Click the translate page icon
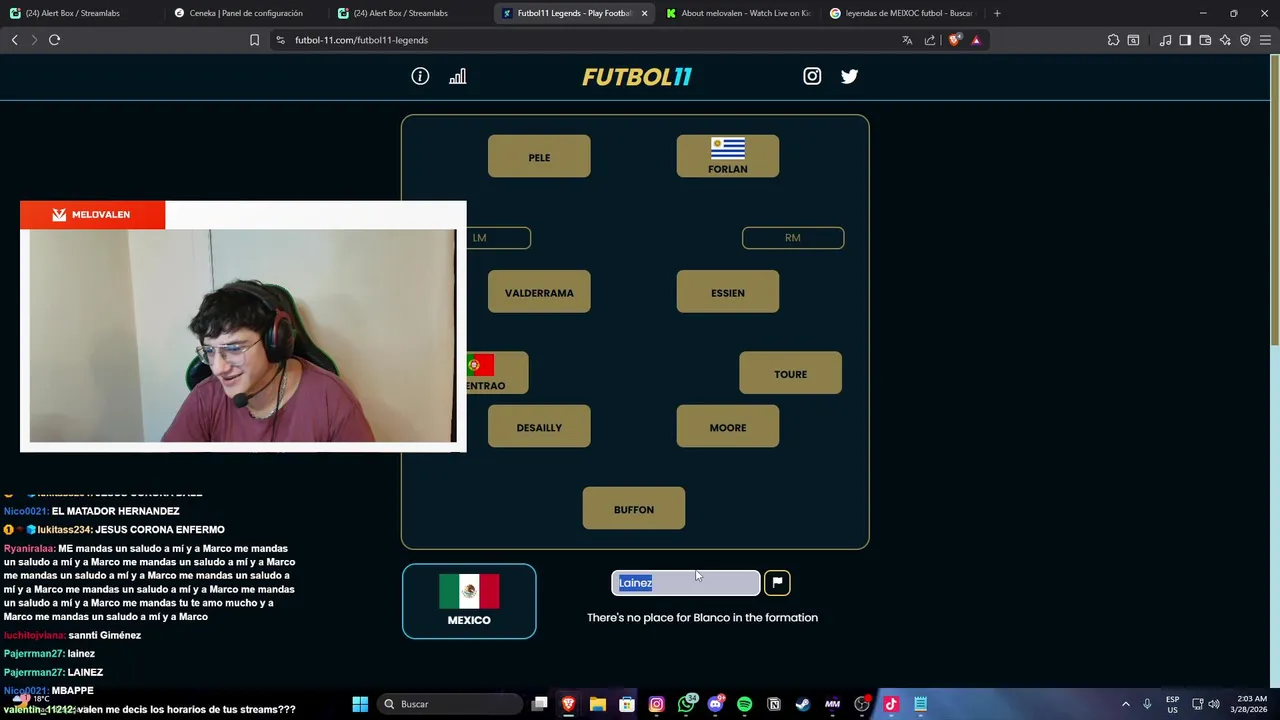Image resolution: width=1280 pixels, height=720 pixels. tap(907, 40)
